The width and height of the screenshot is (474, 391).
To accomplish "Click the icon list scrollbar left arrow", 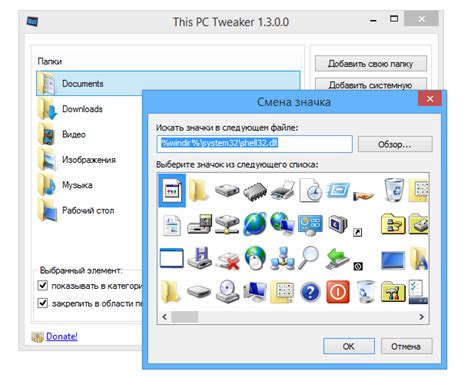I will pyautogui.click(x=164, y=316).
